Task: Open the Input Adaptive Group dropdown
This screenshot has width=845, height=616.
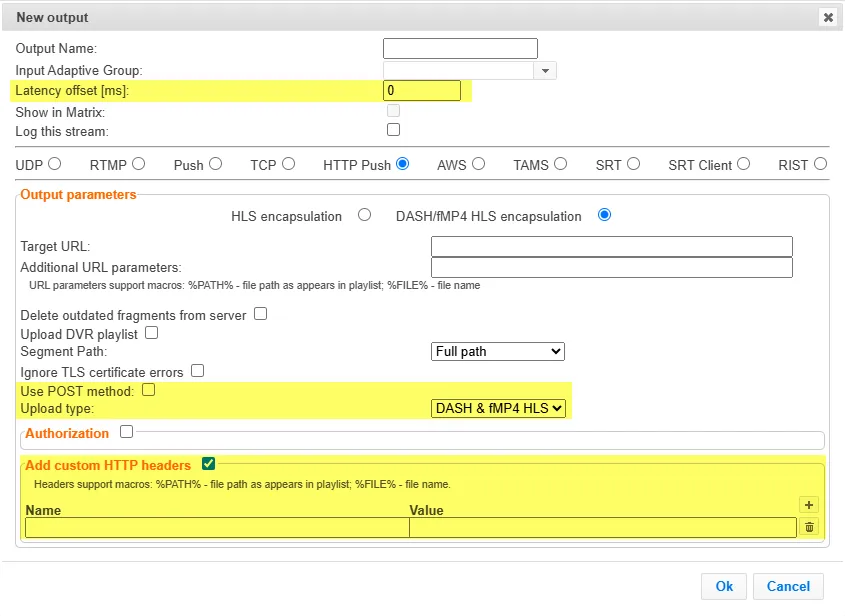Action: click(545, 71)
